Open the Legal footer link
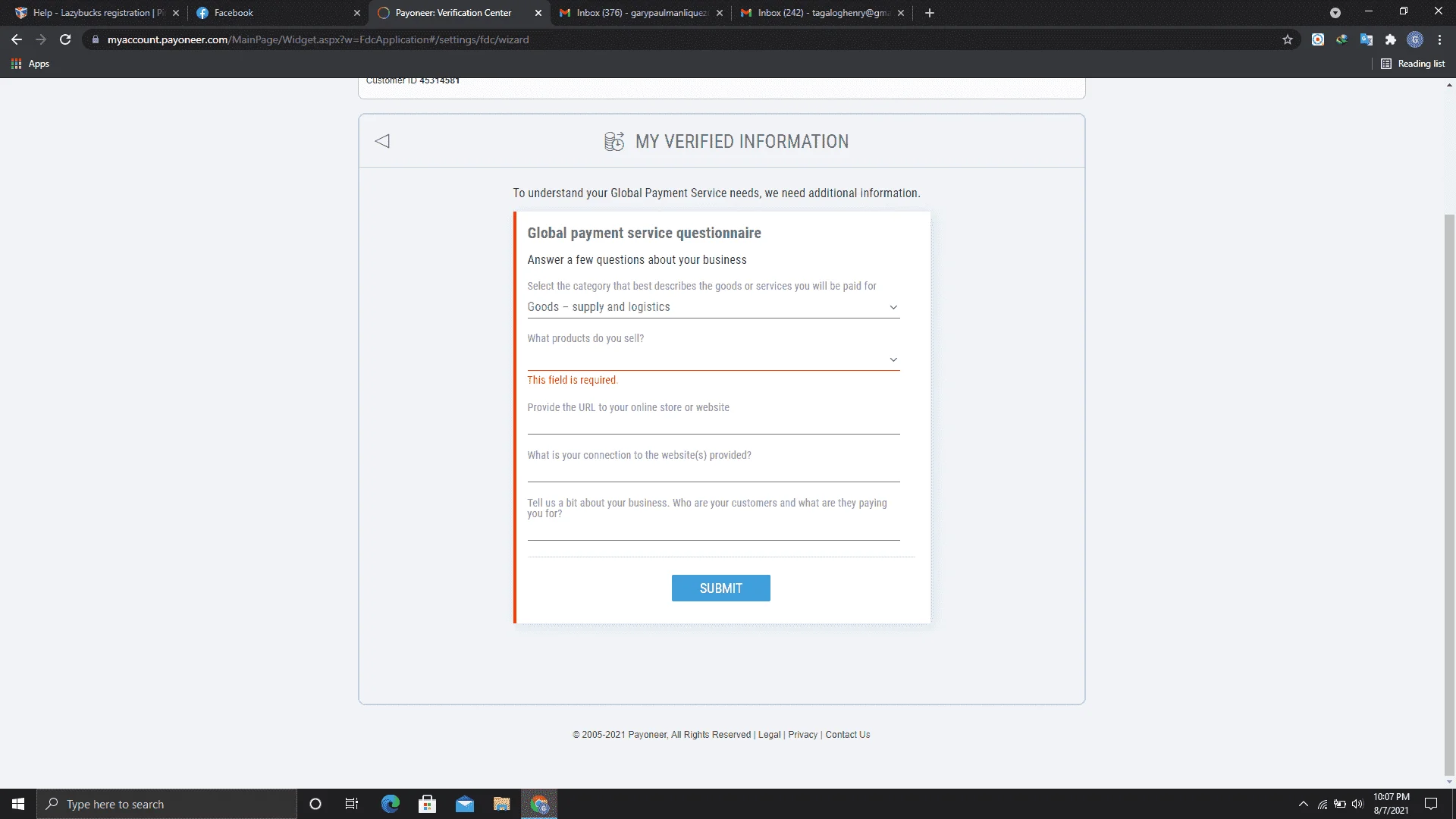This screenshot has height=819, width=1456. pyautogui.click(x=769, y=735)
